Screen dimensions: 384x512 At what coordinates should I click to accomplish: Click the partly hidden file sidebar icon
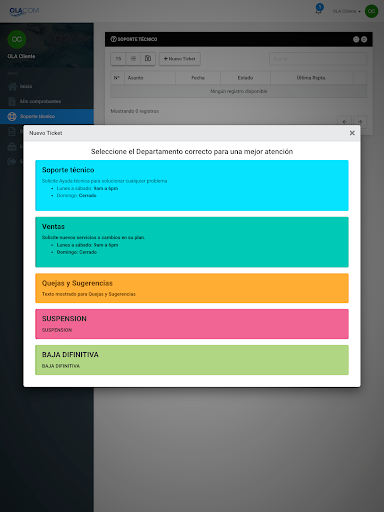12,131
